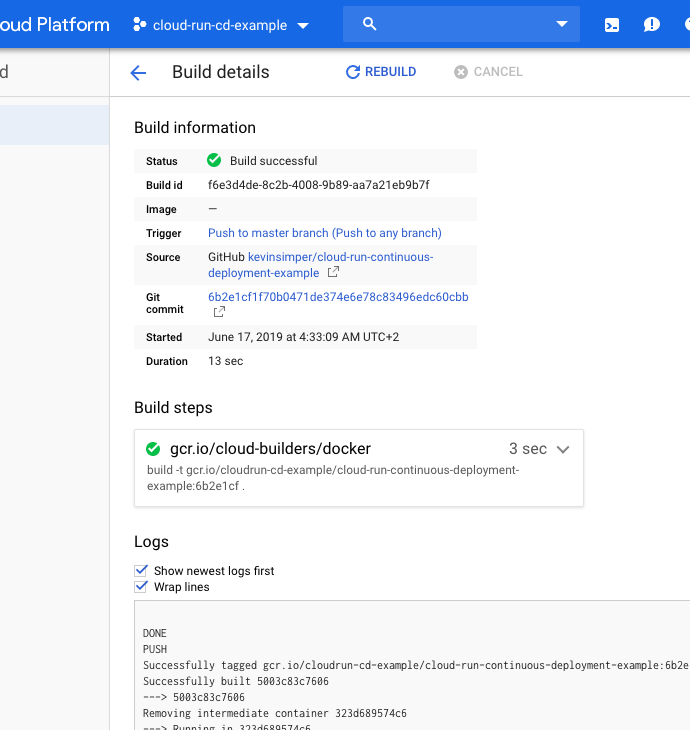This screenshot has width=690, height=730.
Task: Open the kevinsimper GitHub repository link
Action: click(x=320, y=265)
